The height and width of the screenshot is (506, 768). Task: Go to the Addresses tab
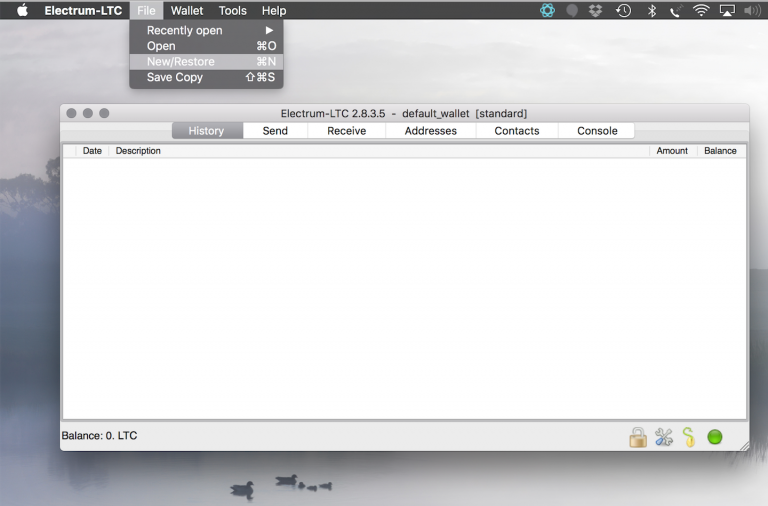click(431, 131)
